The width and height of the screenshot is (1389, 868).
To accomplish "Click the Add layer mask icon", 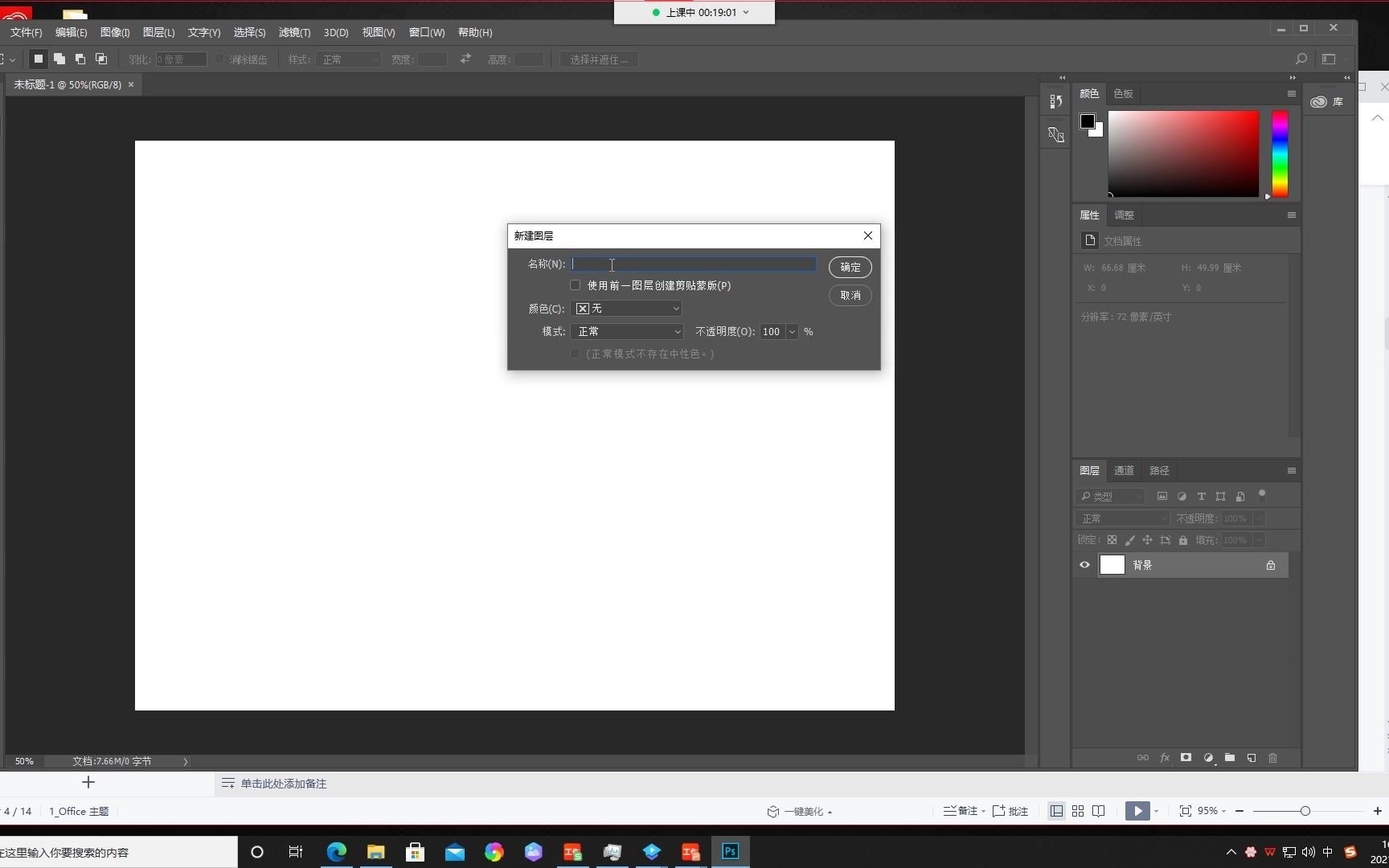I will 1186,758.
